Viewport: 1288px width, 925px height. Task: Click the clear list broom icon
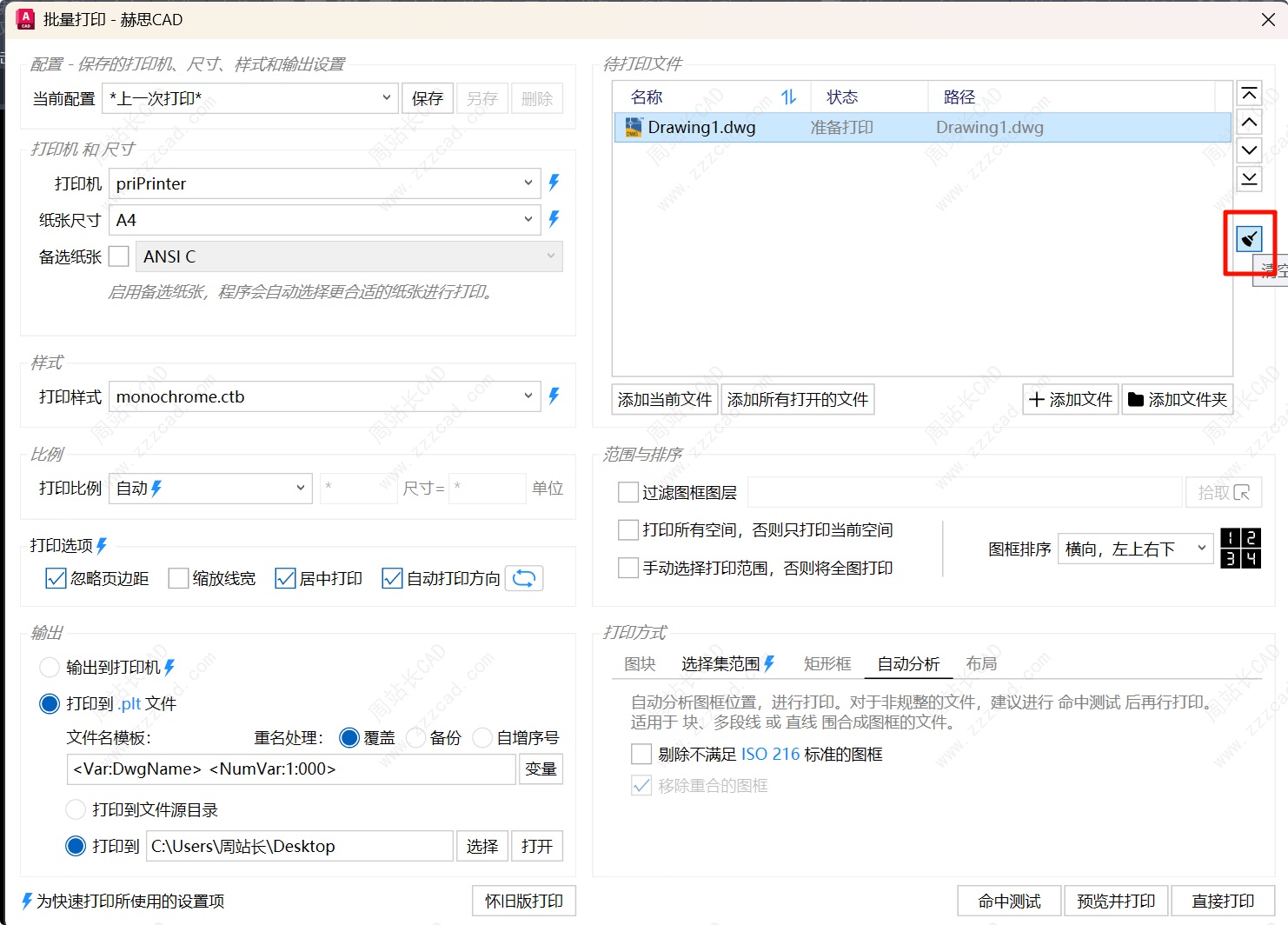click(1249, 238)
